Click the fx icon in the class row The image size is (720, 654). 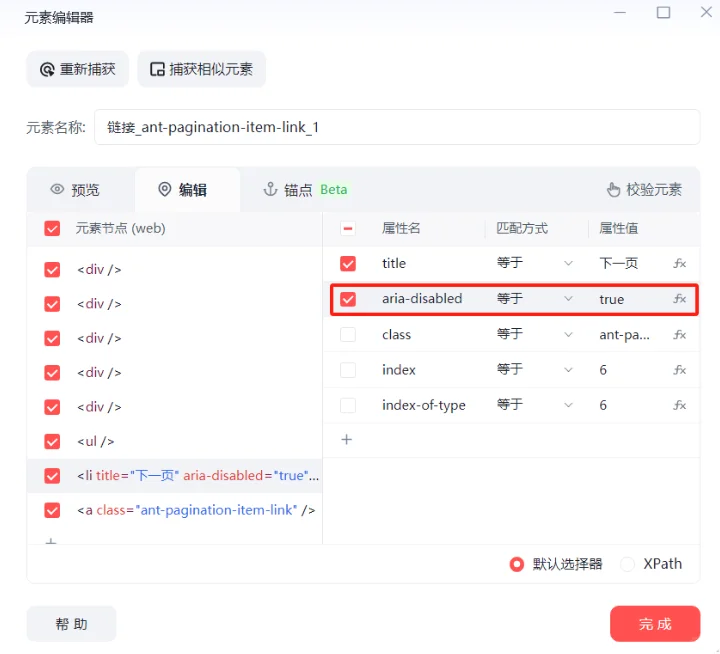[x=680, y=335]
